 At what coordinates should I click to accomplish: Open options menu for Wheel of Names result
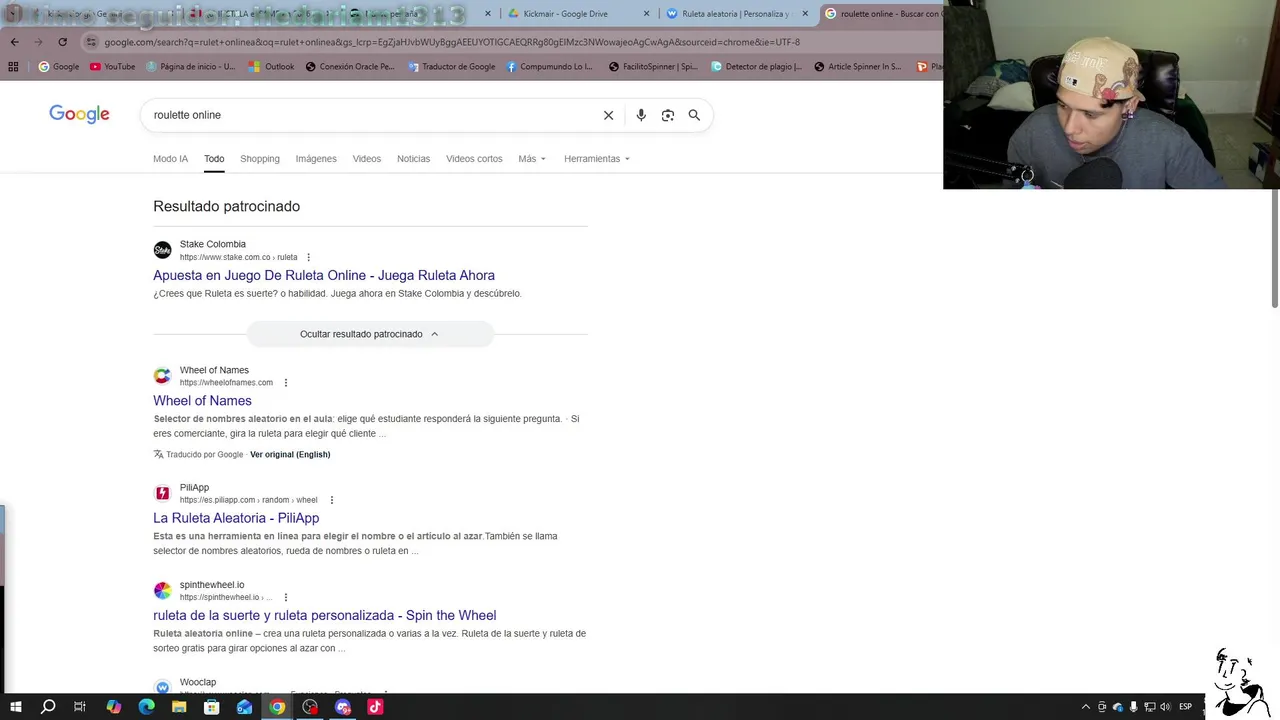click(286, 382)
